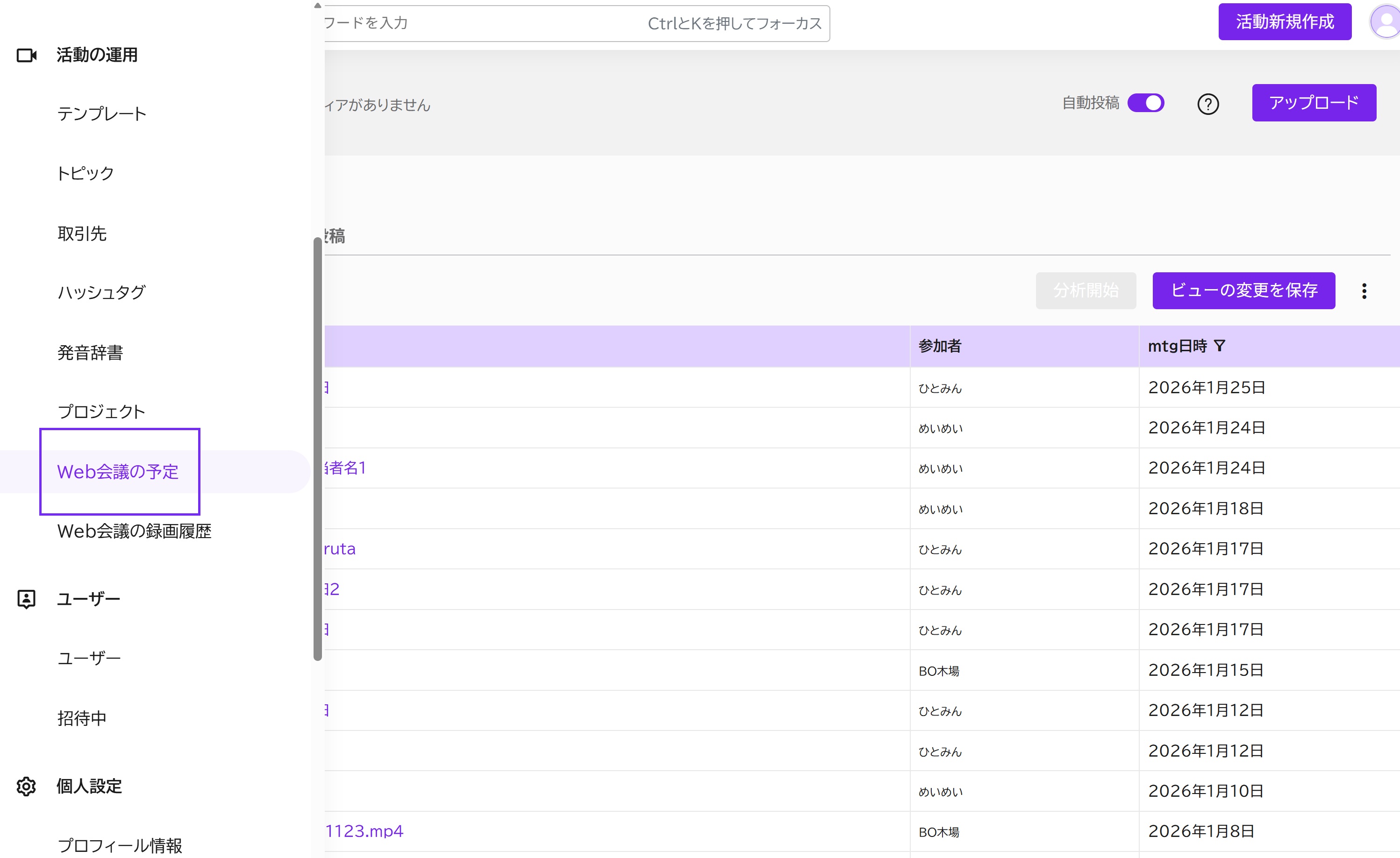Click the 活動新規作成 button
Viewport: 1400px width, 858px height.
tap(1285, 21)
